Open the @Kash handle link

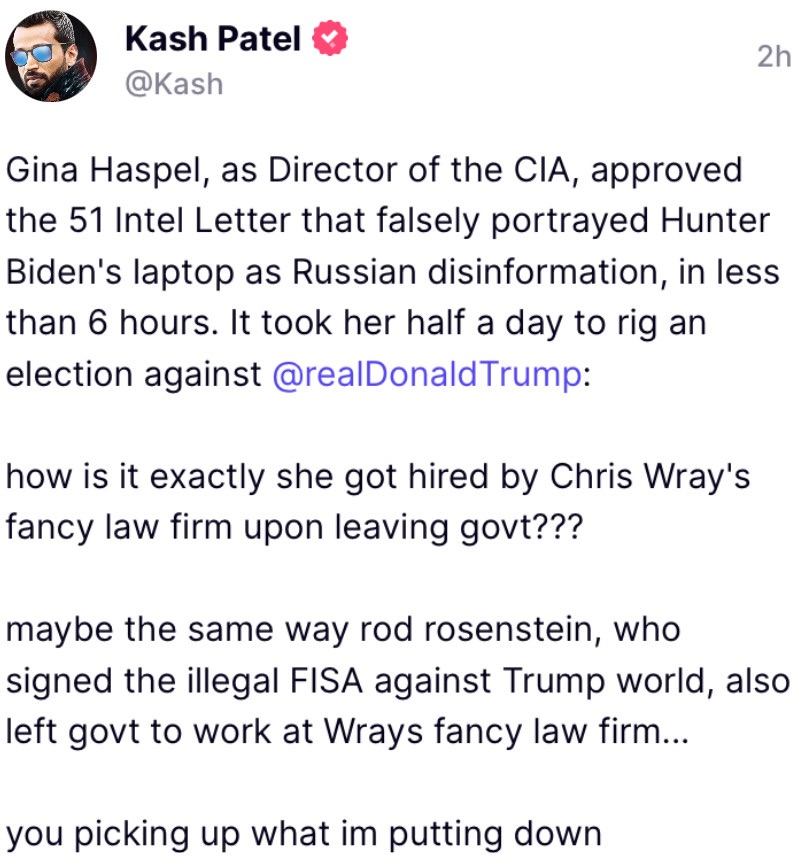pos(173,83)
